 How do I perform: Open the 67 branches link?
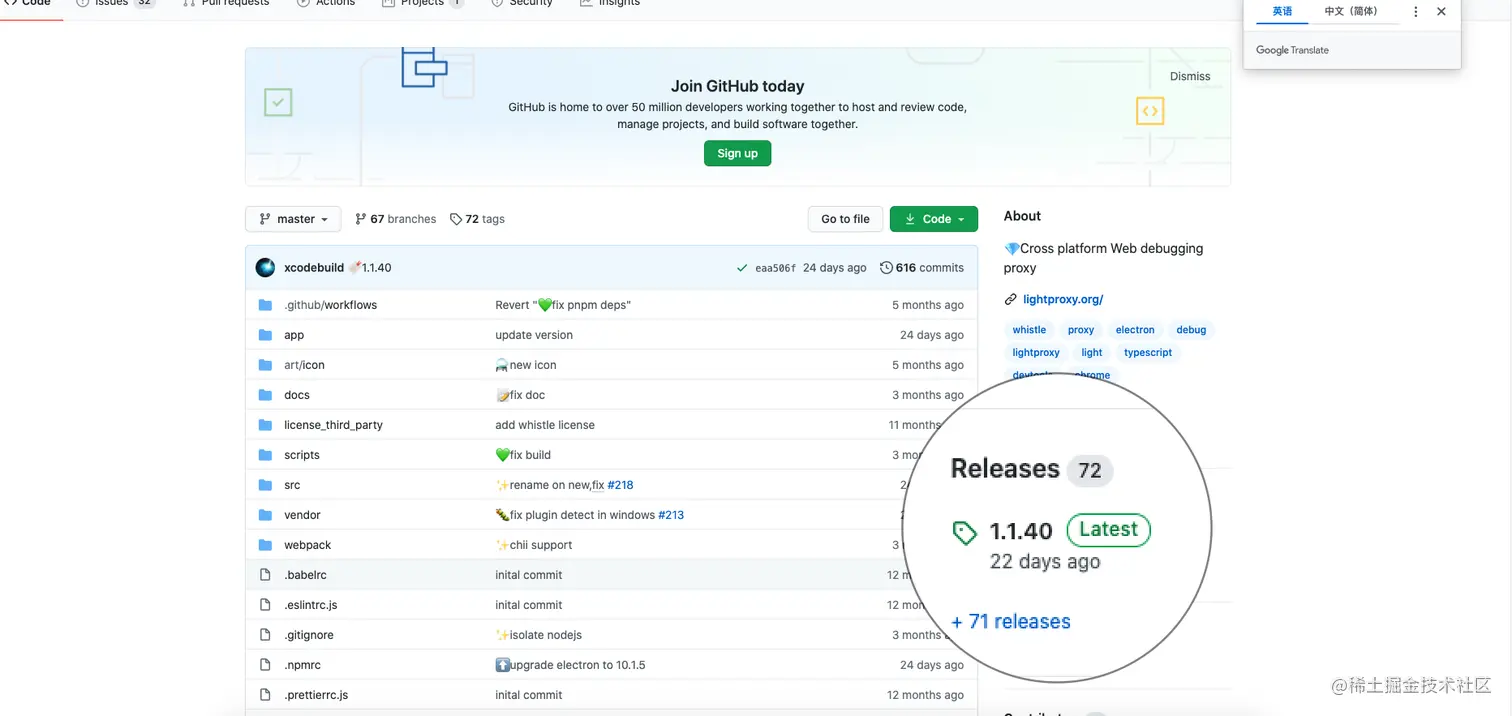coord(396,219)
